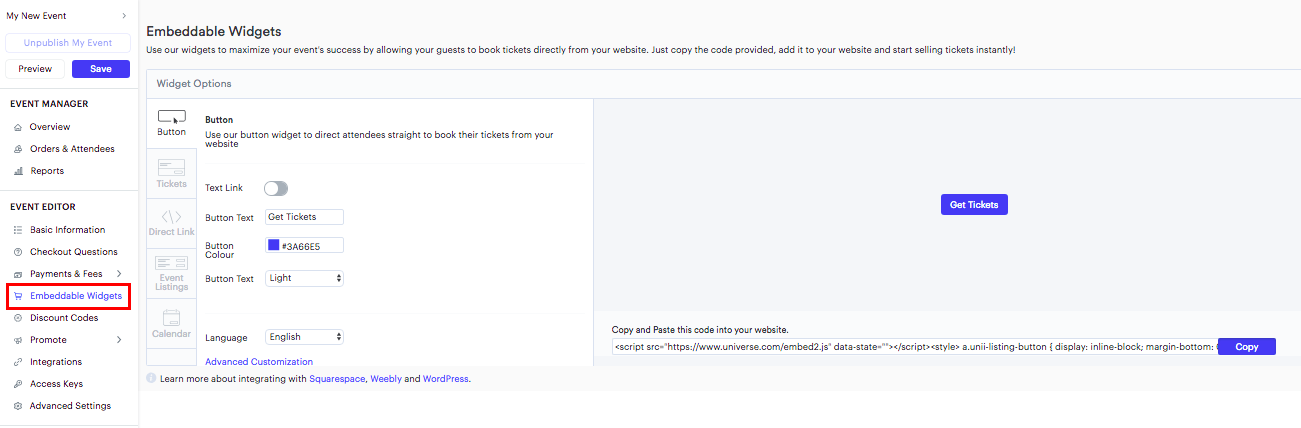This screenshot has width=1301, height=428.
Task: Open the Weebly integration link
Action: point(386,379)
